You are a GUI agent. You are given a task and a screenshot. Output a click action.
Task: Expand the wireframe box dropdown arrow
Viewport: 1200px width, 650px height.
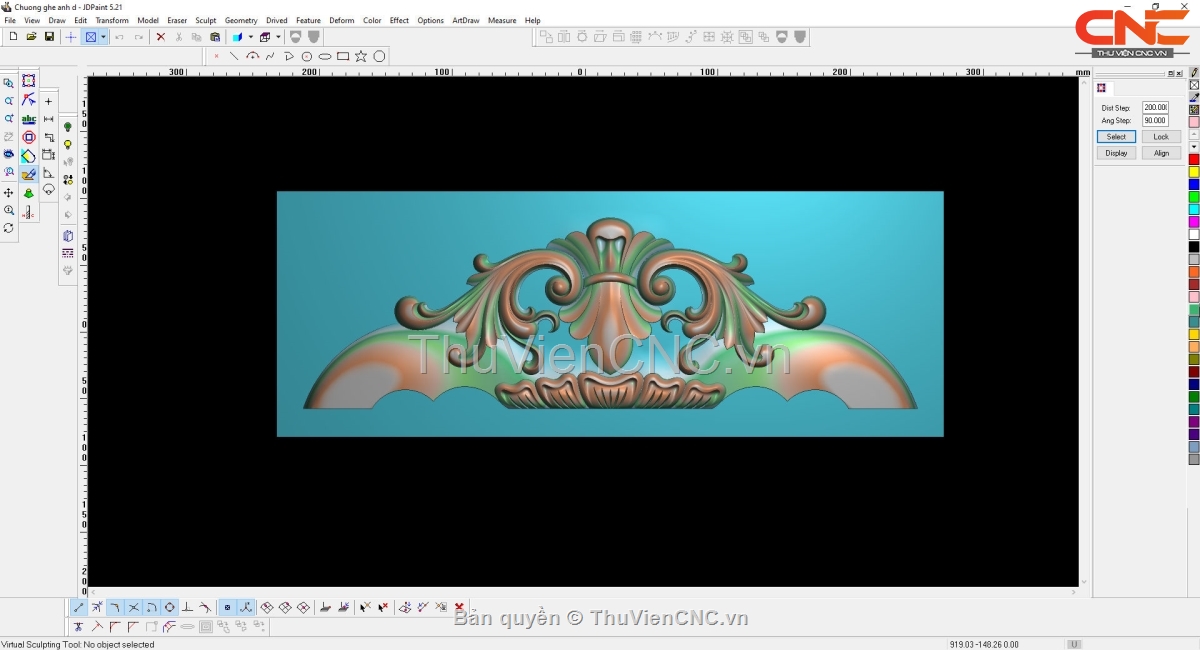tap(278, 37)
